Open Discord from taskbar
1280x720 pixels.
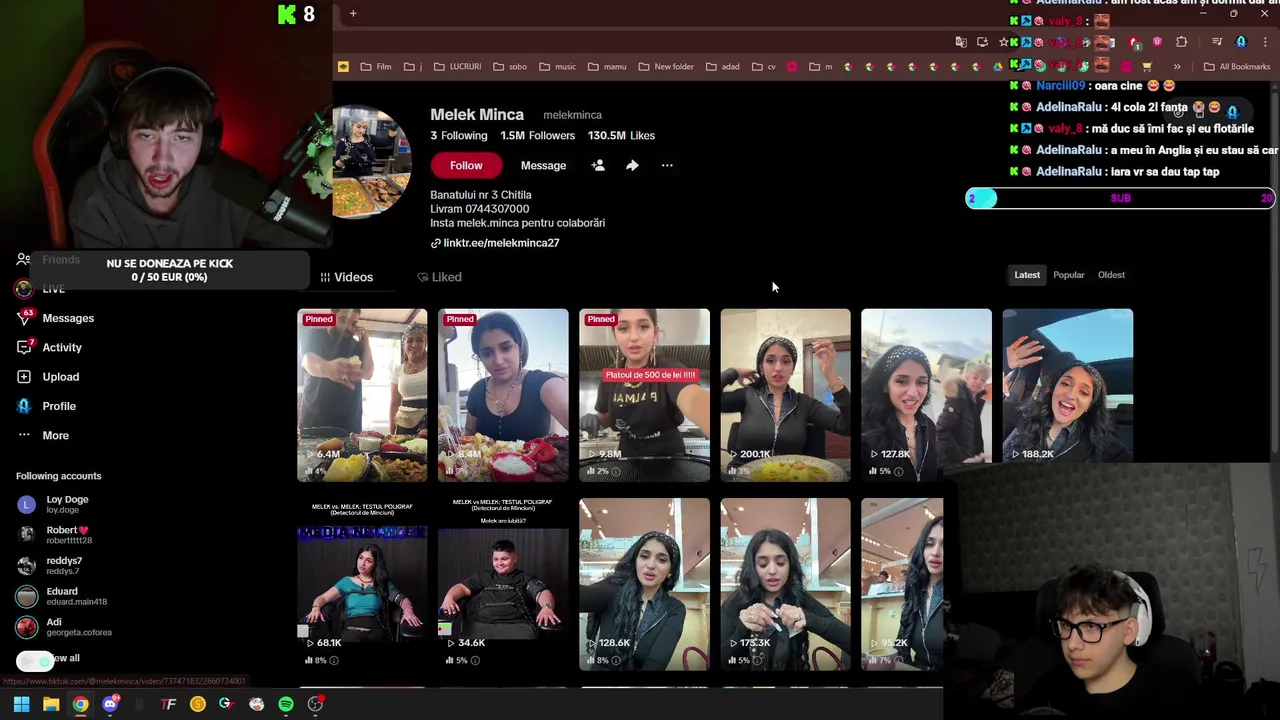tap(110, 704)
